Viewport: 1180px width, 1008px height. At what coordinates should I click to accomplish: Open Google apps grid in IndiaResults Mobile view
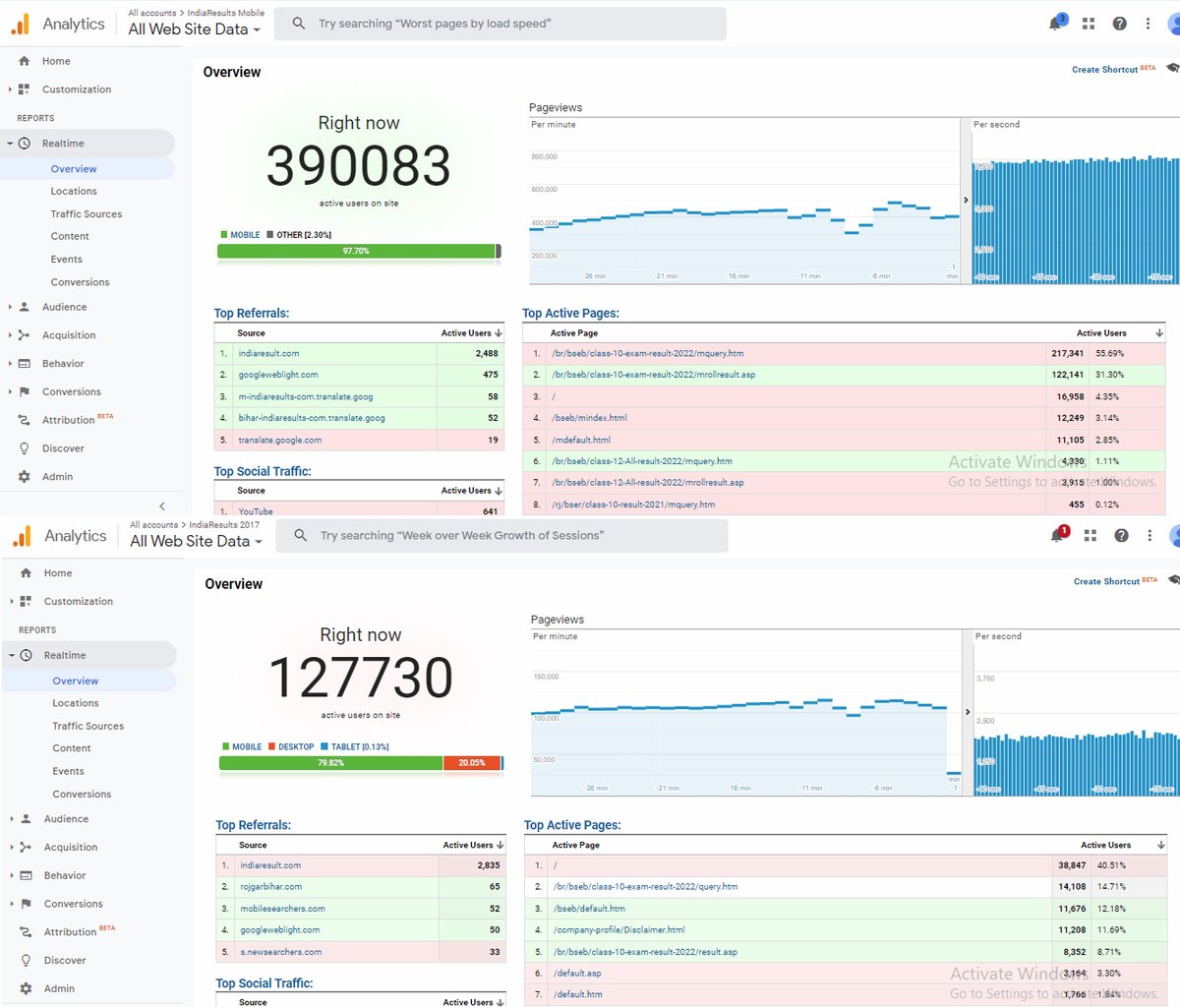1089,24
